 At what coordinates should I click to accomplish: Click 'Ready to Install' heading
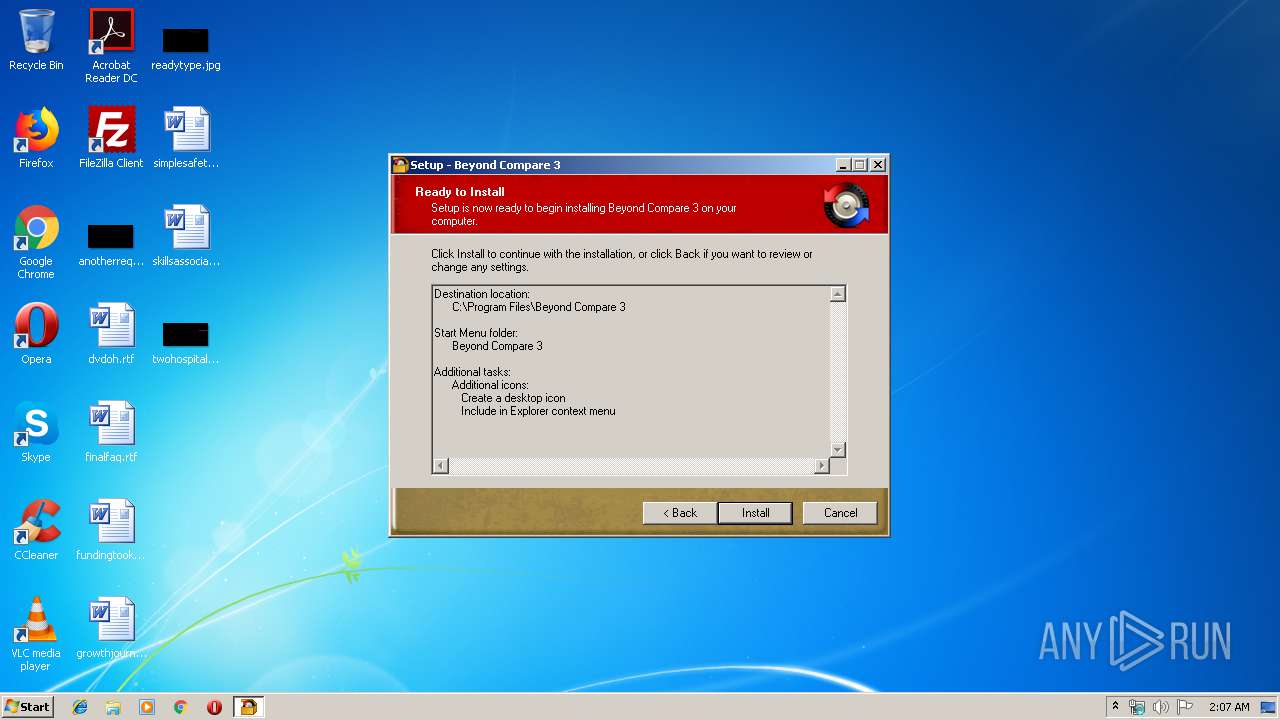point(460,192)
